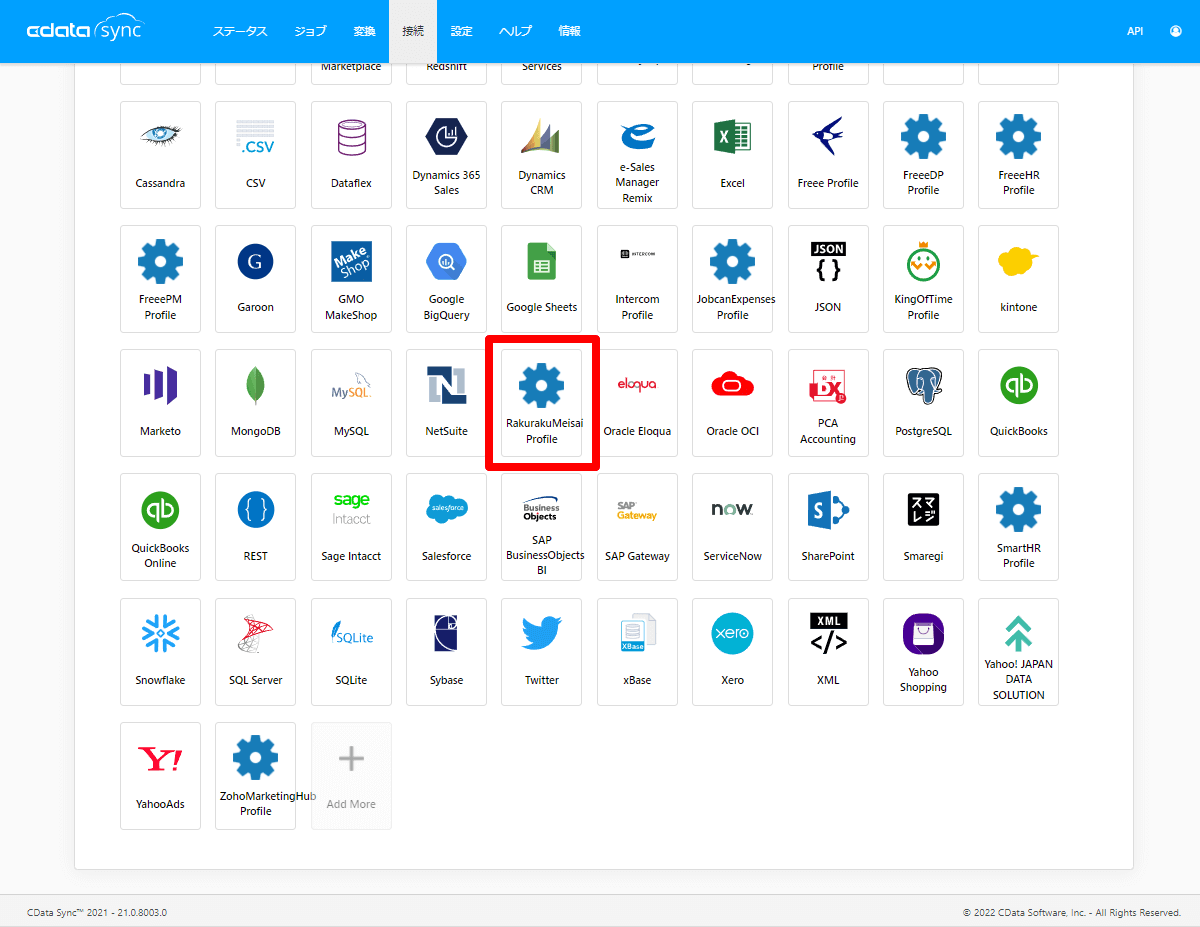Select the SharePoint connector

click(828, 527)
